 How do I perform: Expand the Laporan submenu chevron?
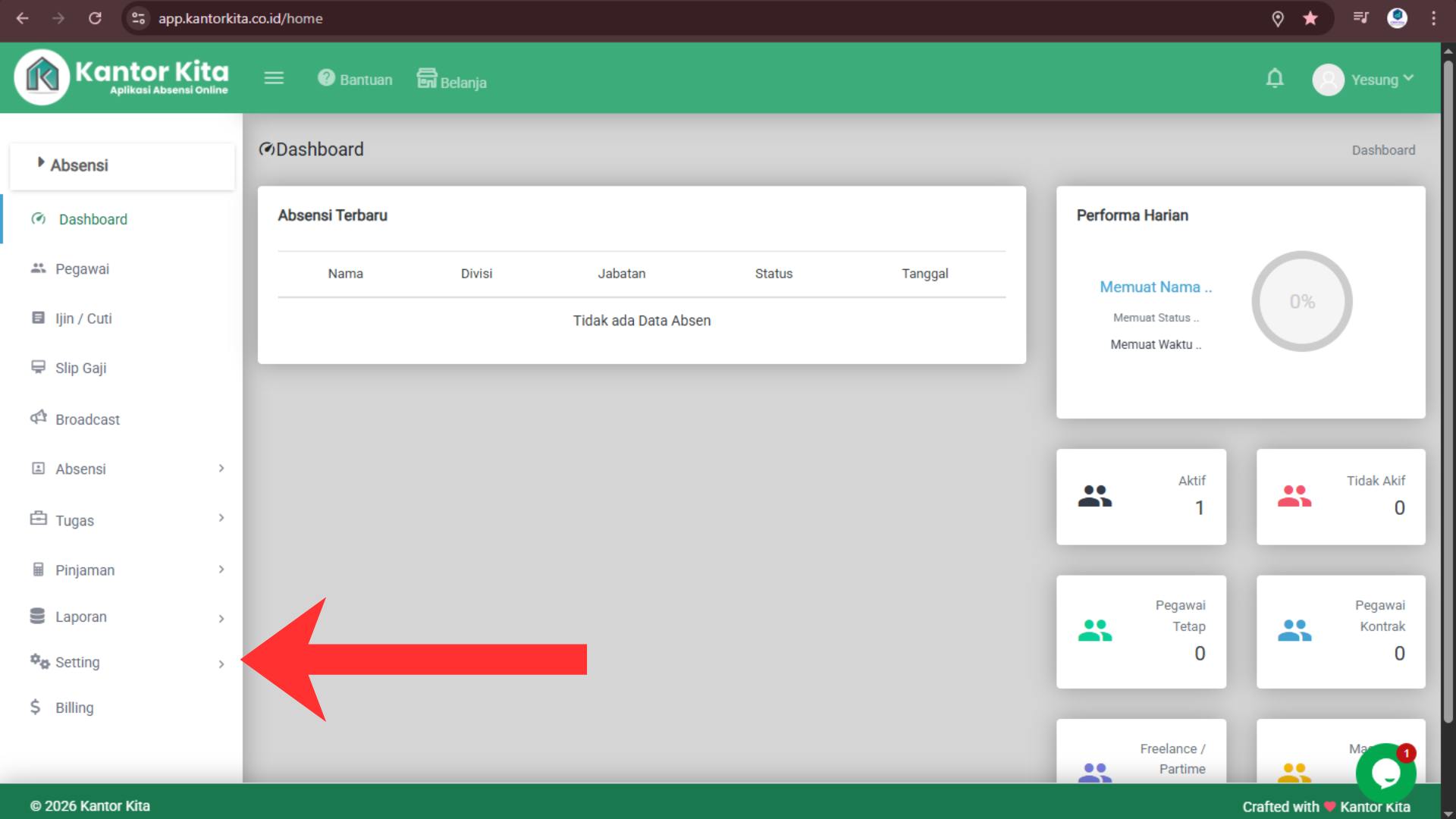pyautogui.click(x=221, y=619)
